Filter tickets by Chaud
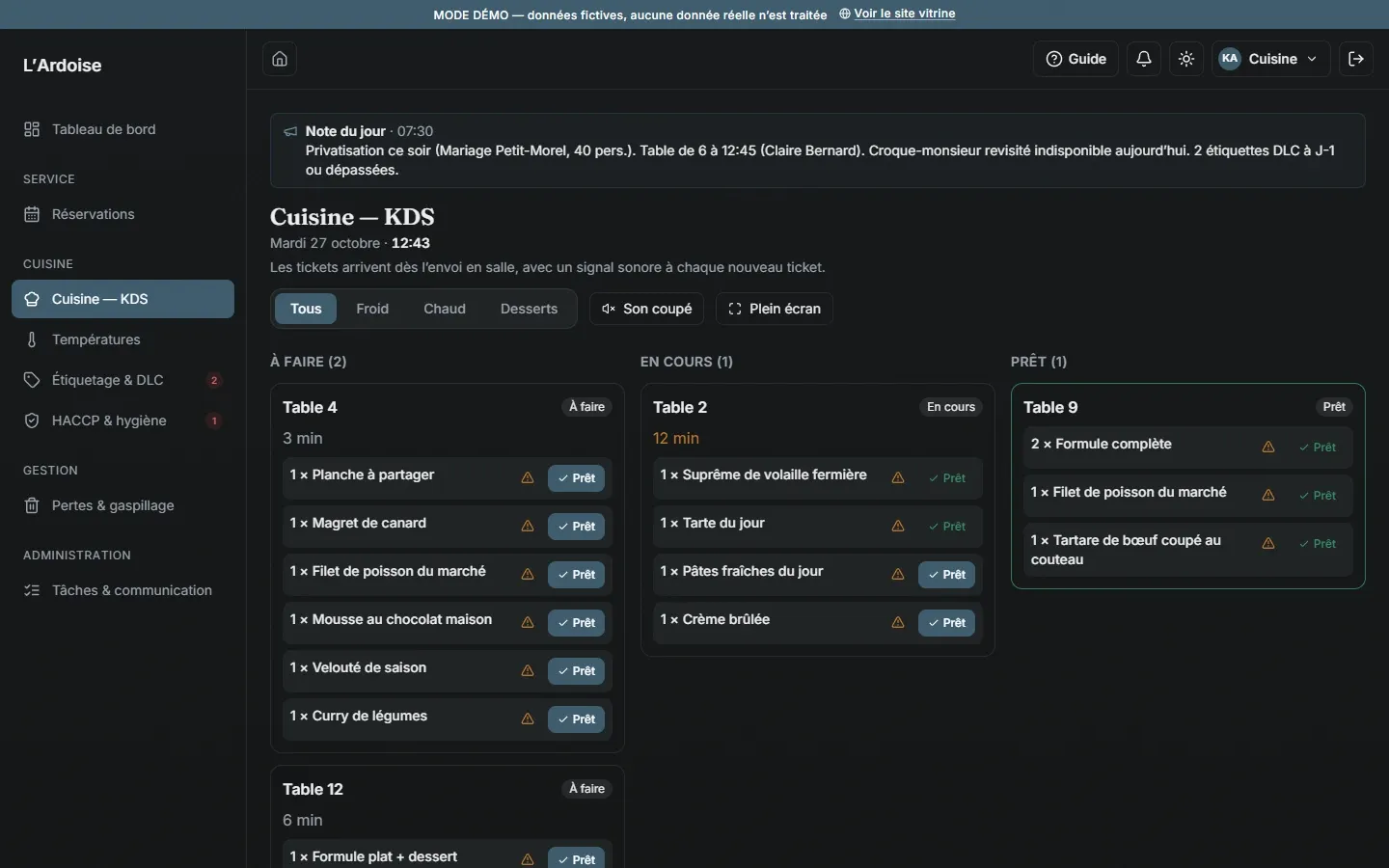Screen dimensions: 1389x868 point(445,309)
